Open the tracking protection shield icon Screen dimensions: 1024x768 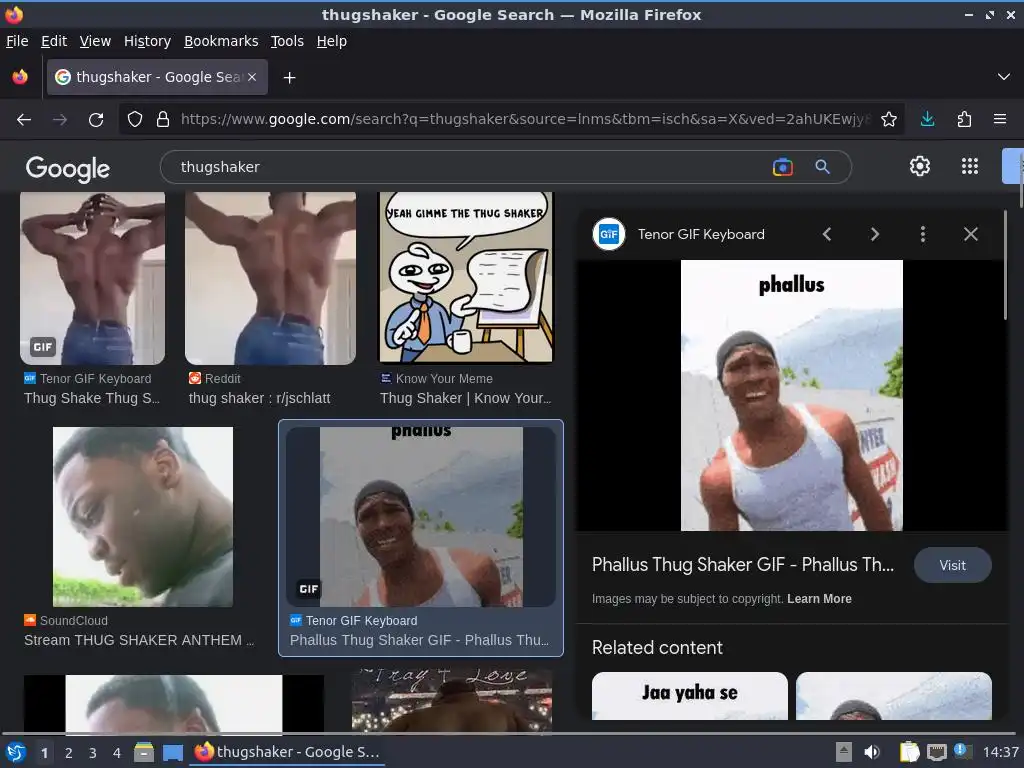(135, 120)
